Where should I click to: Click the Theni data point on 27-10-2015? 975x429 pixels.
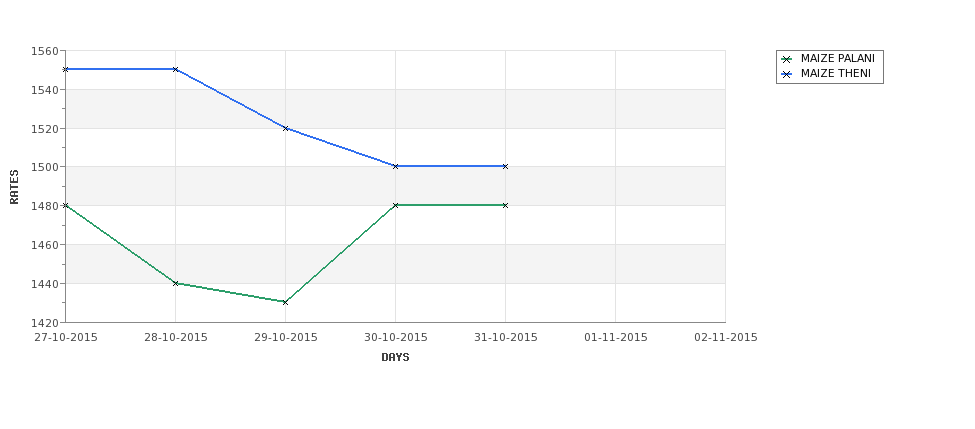66,69
